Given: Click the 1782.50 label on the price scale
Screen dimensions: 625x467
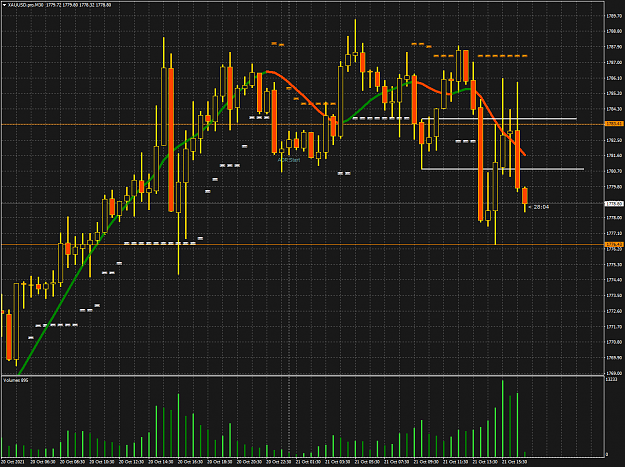Looking at the screenshot, I should tap(614, 140).
